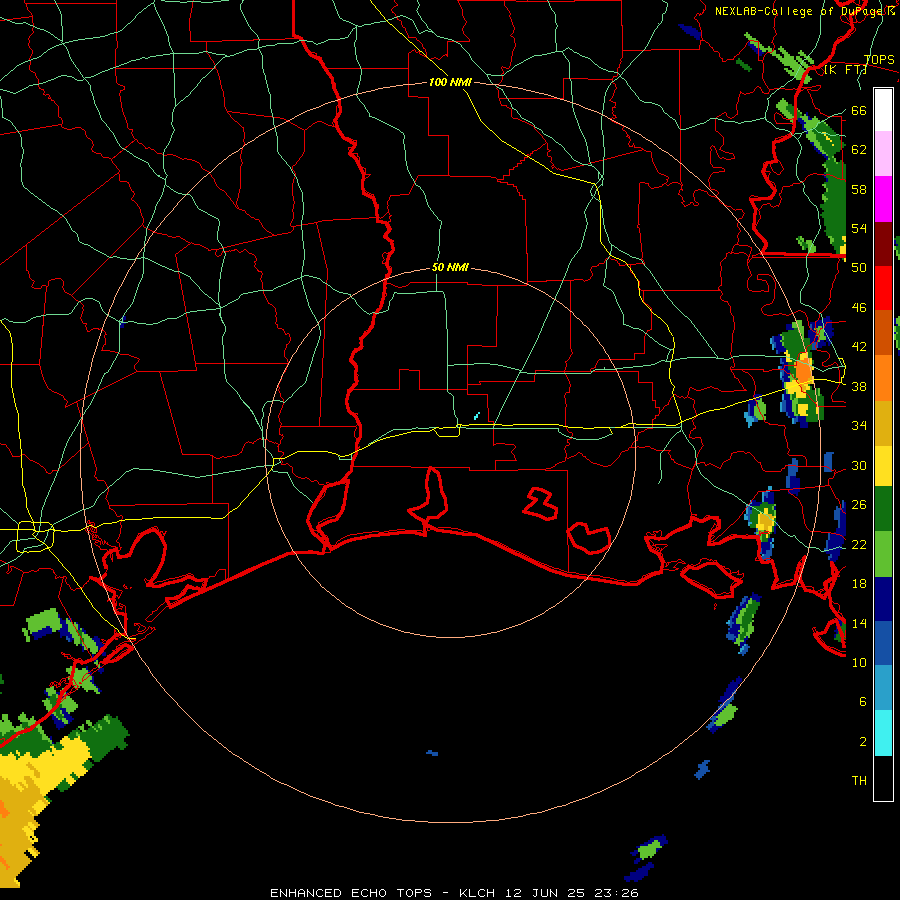This screenshot has width=900, height=900.
Task: Click the legend value 62
Action: click(859, 150)
